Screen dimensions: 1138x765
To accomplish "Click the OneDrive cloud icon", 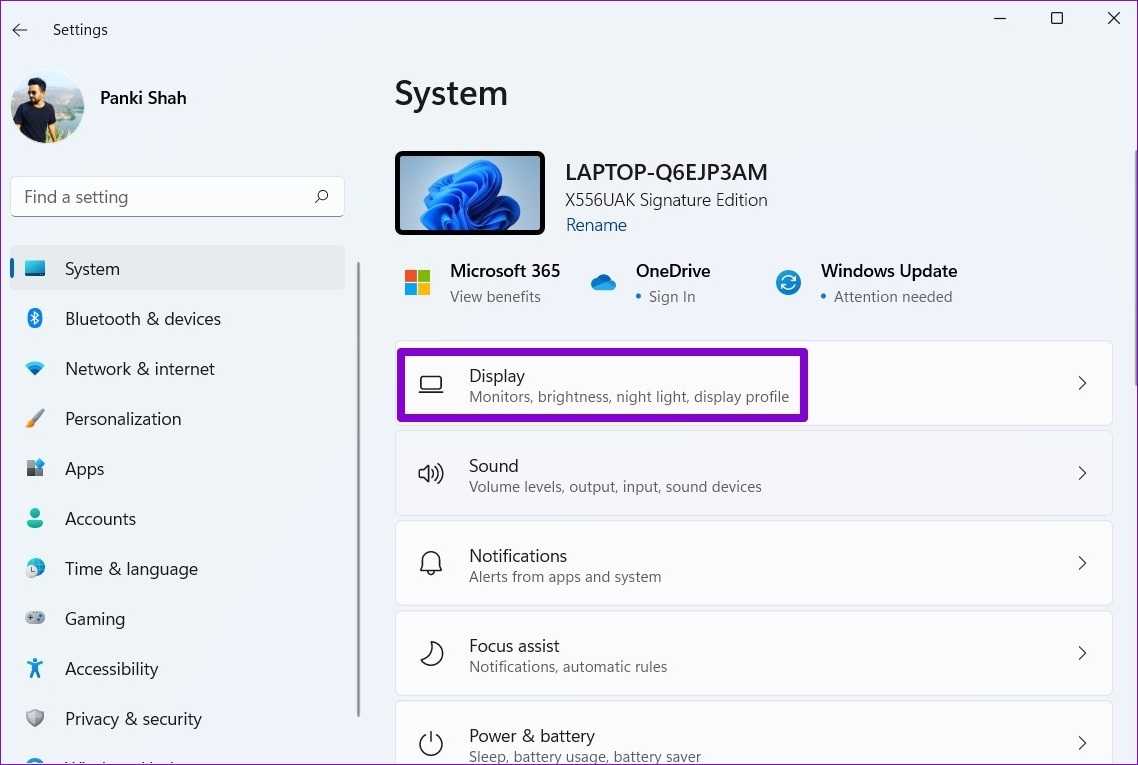I will 603,283.
